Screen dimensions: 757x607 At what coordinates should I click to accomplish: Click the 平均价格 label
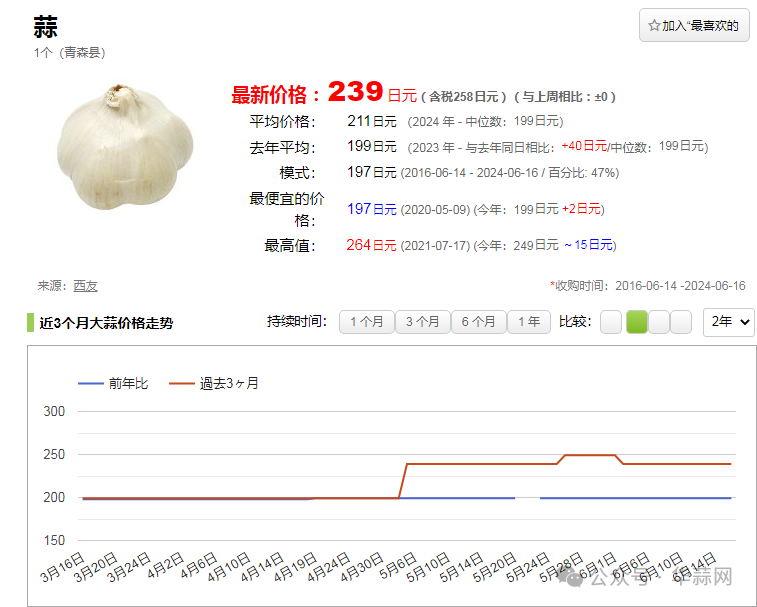[x=282, y=121]
